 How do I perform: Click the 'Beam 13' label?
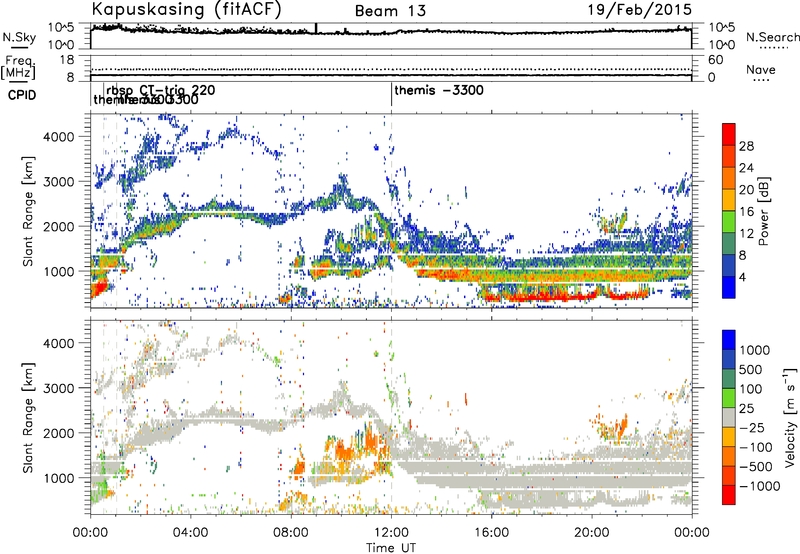pos(390,11)
